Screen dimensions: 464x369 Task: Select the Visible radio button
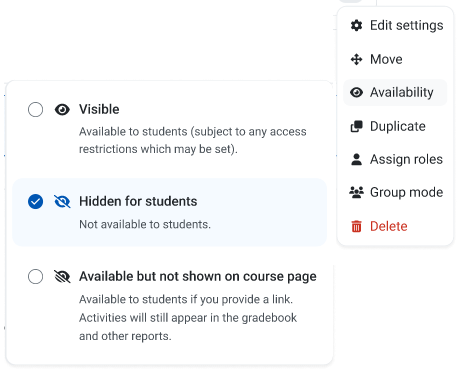tap(35, 109)
